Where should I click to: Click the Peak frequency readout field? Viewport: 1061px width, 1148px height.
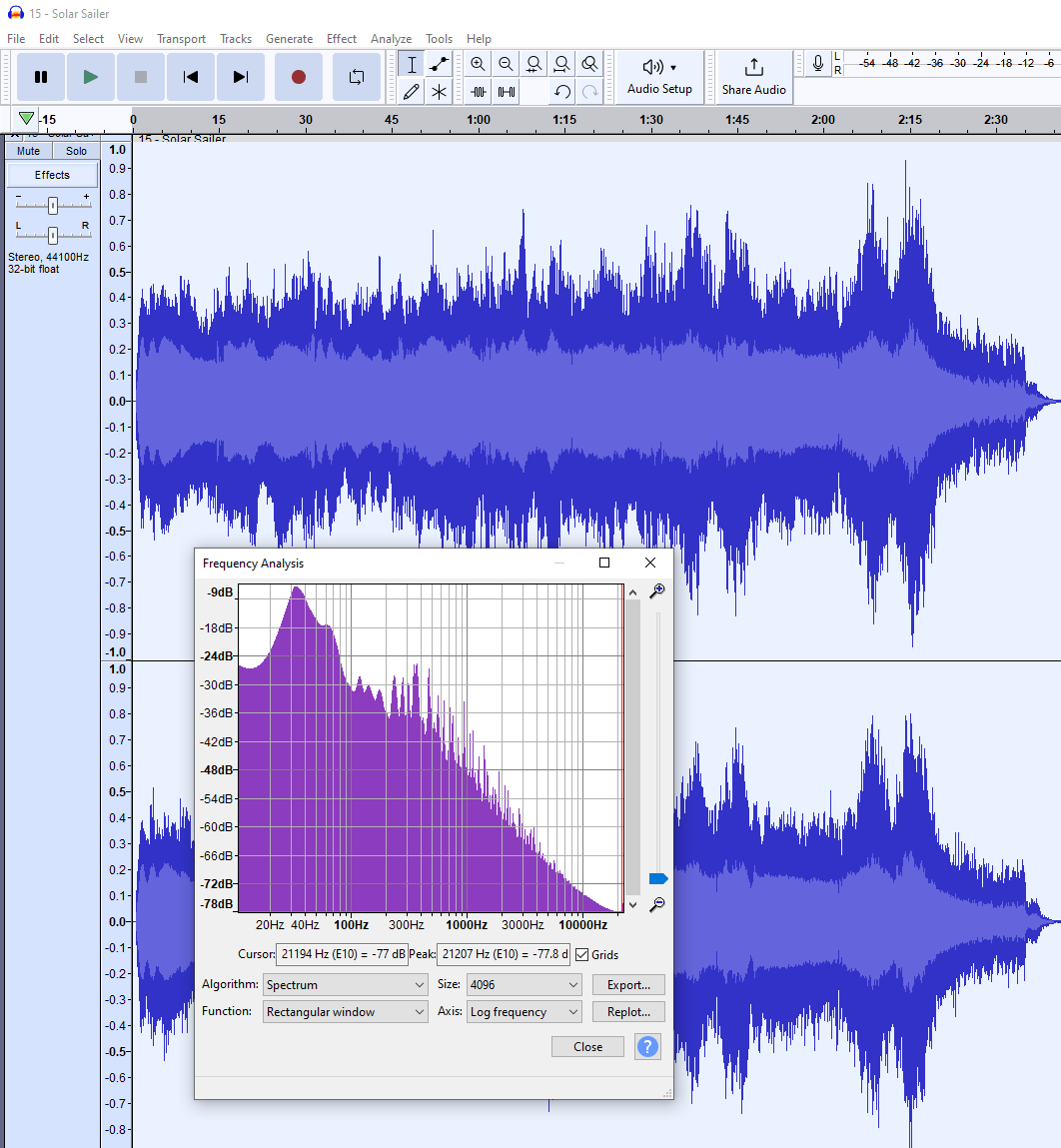504,954
